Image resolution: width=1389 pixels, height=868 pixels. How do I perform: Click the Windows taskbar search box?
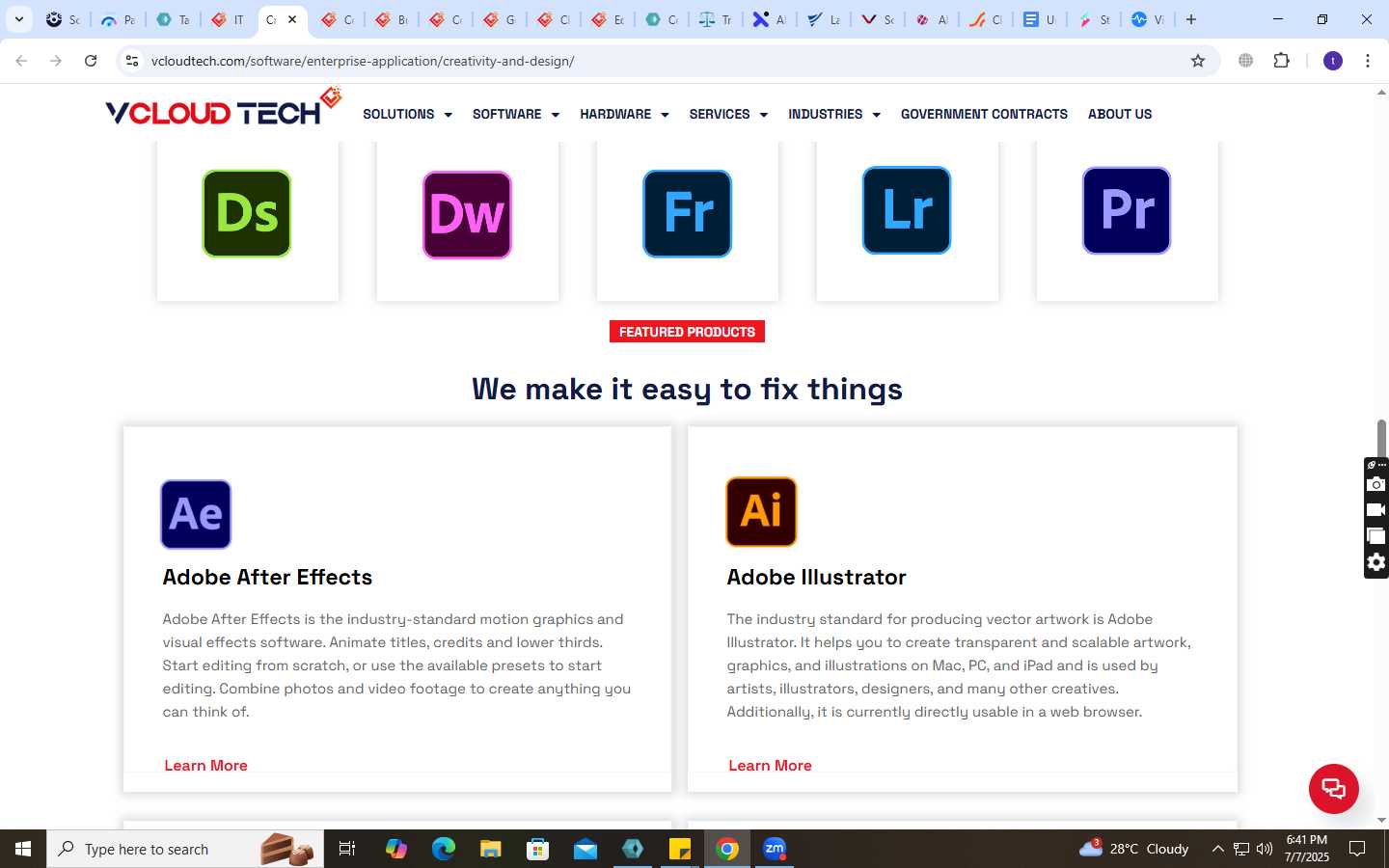(185, 849)
